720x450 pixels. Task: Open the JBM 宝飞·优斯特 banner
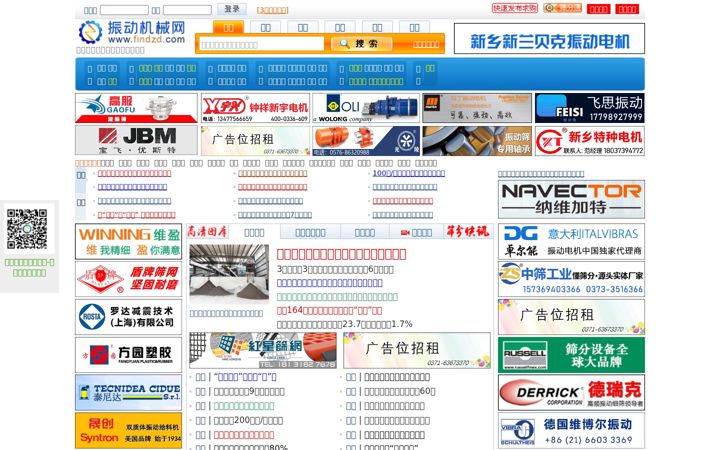pyautogui.click(x=136, y=141)
